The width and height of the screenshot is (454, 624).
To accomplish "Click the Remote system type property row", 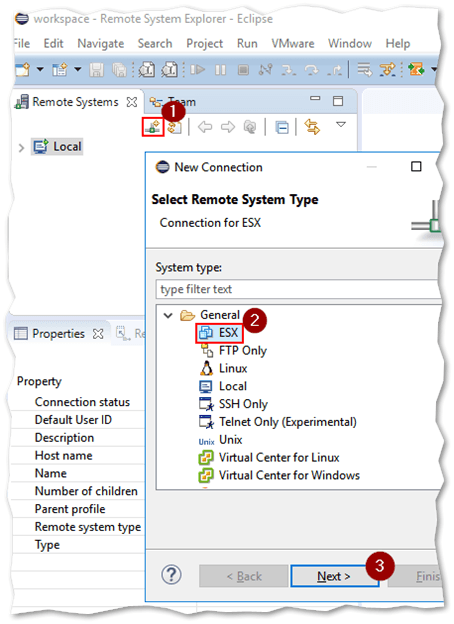I will (78, 527).
